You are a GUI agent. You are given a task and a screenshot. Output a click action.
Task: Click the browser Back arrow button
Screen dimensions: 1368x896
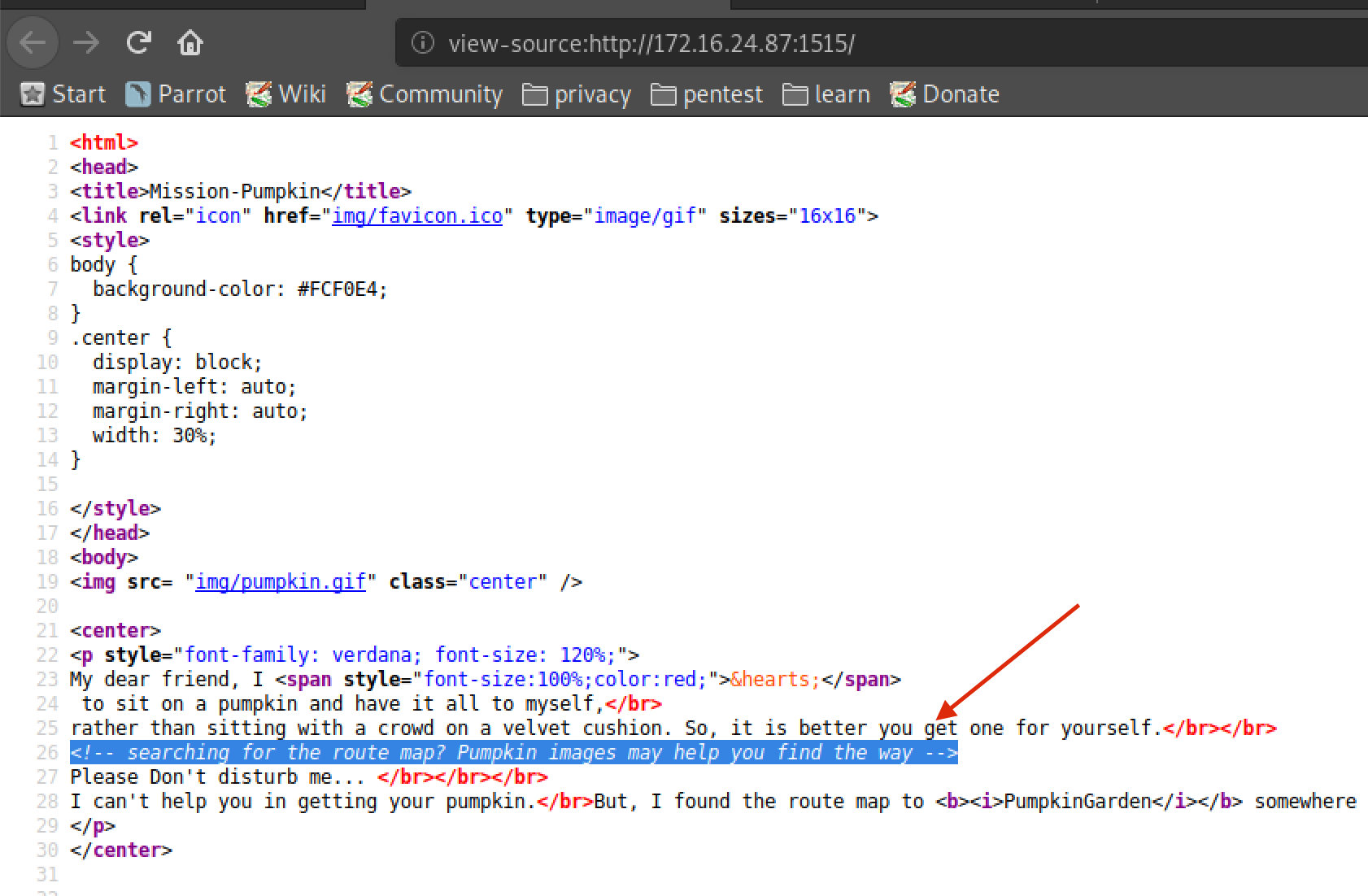point(33,42)
